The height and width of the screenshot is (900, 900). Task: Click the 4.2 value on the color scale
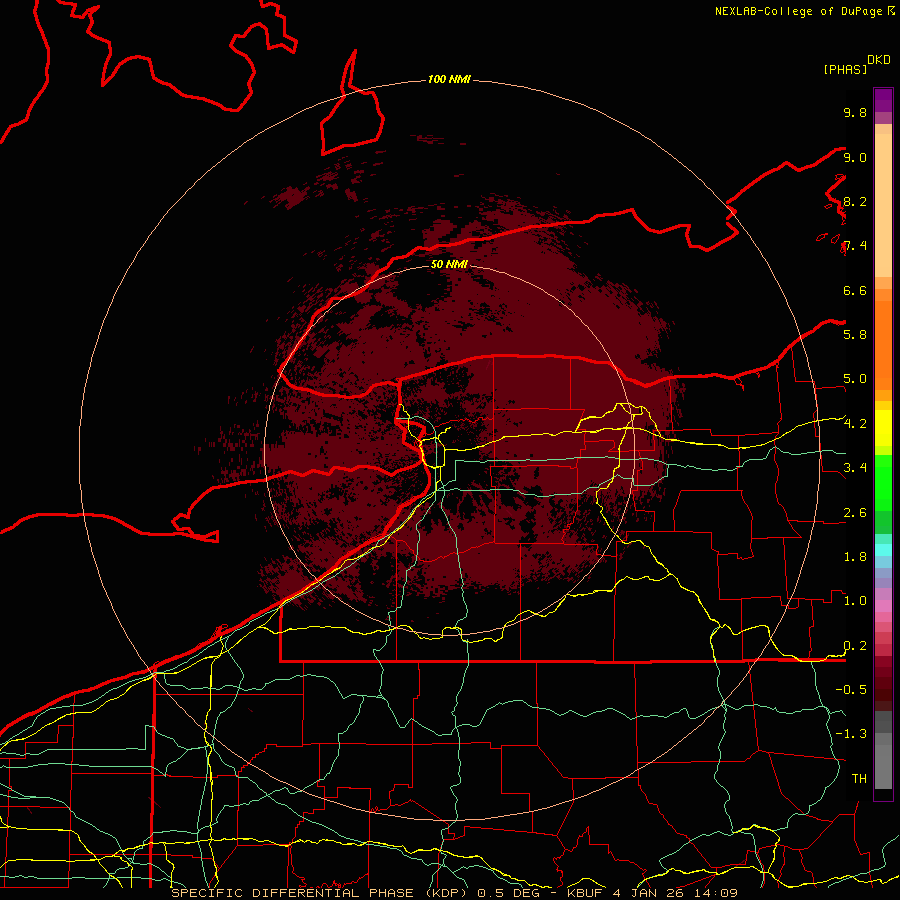point(855,424)
